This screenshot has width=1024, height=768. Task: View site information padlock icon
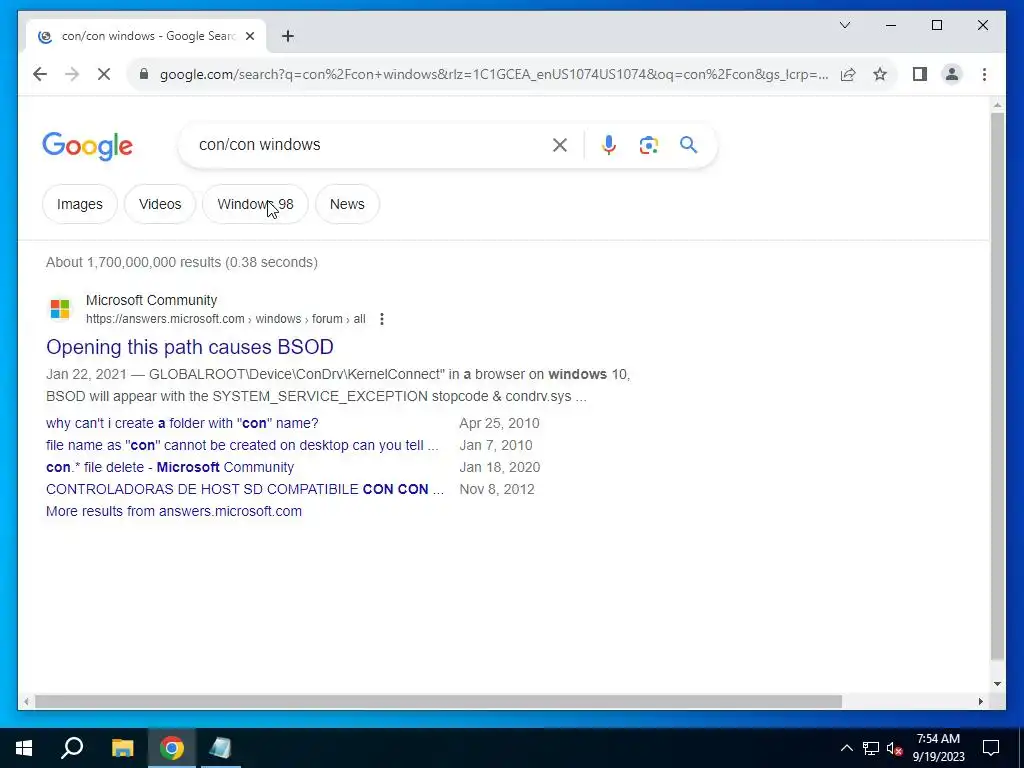coord(144,74)
